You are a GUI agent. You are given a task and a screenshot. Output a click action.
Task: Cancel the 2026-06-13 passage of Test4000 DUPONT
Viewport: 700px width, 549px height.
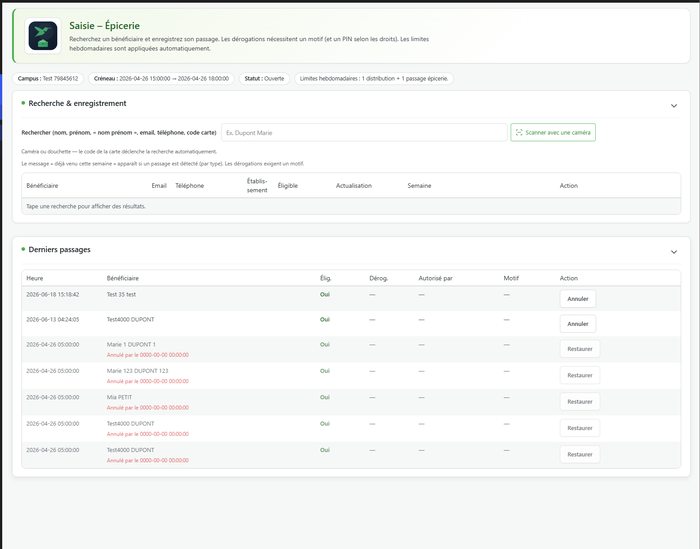click(578, 324)
